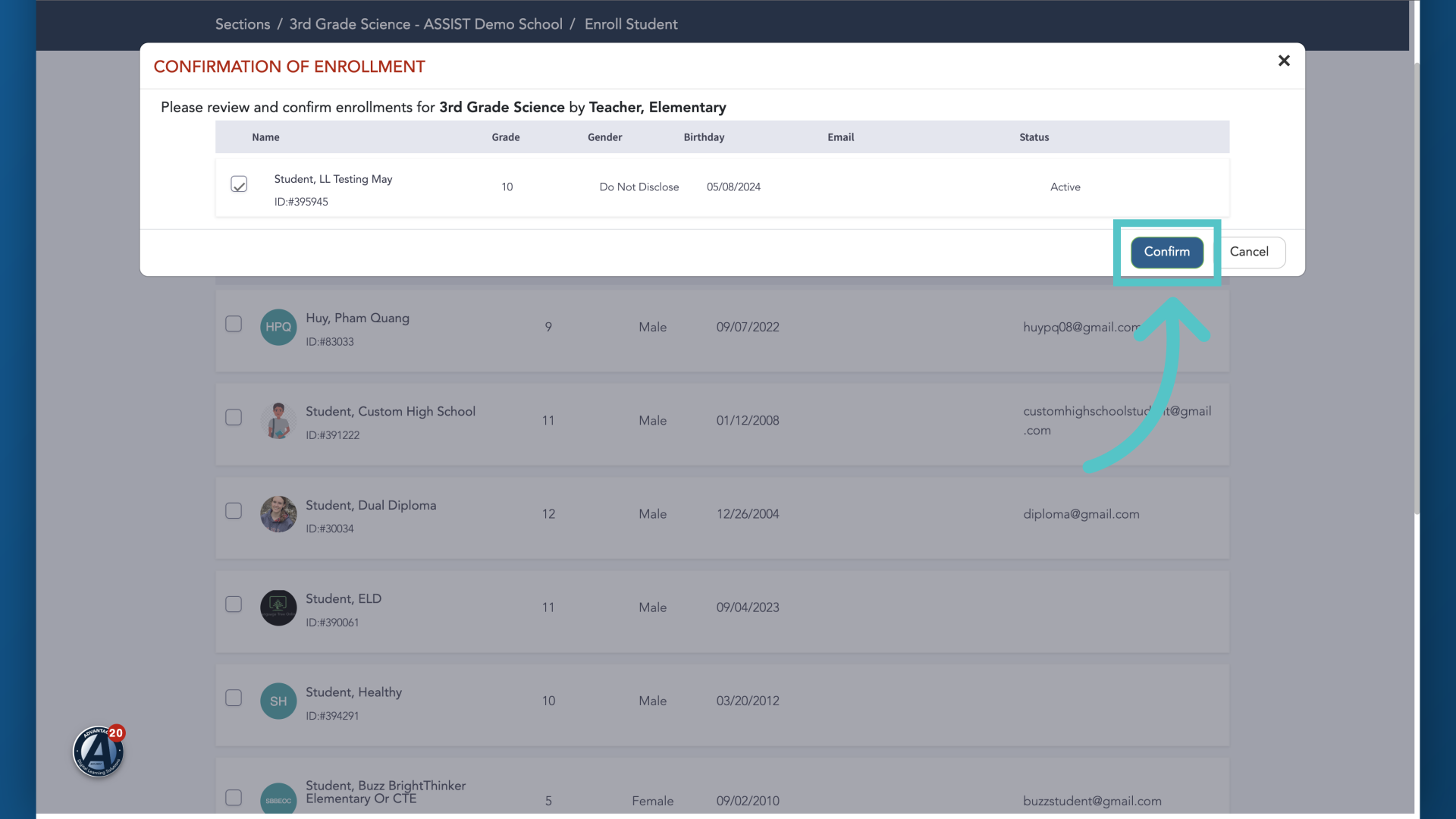The image size is (1456, 819).
Task: Click the name Student, Custom High School
Action: [x=391, y=411]
